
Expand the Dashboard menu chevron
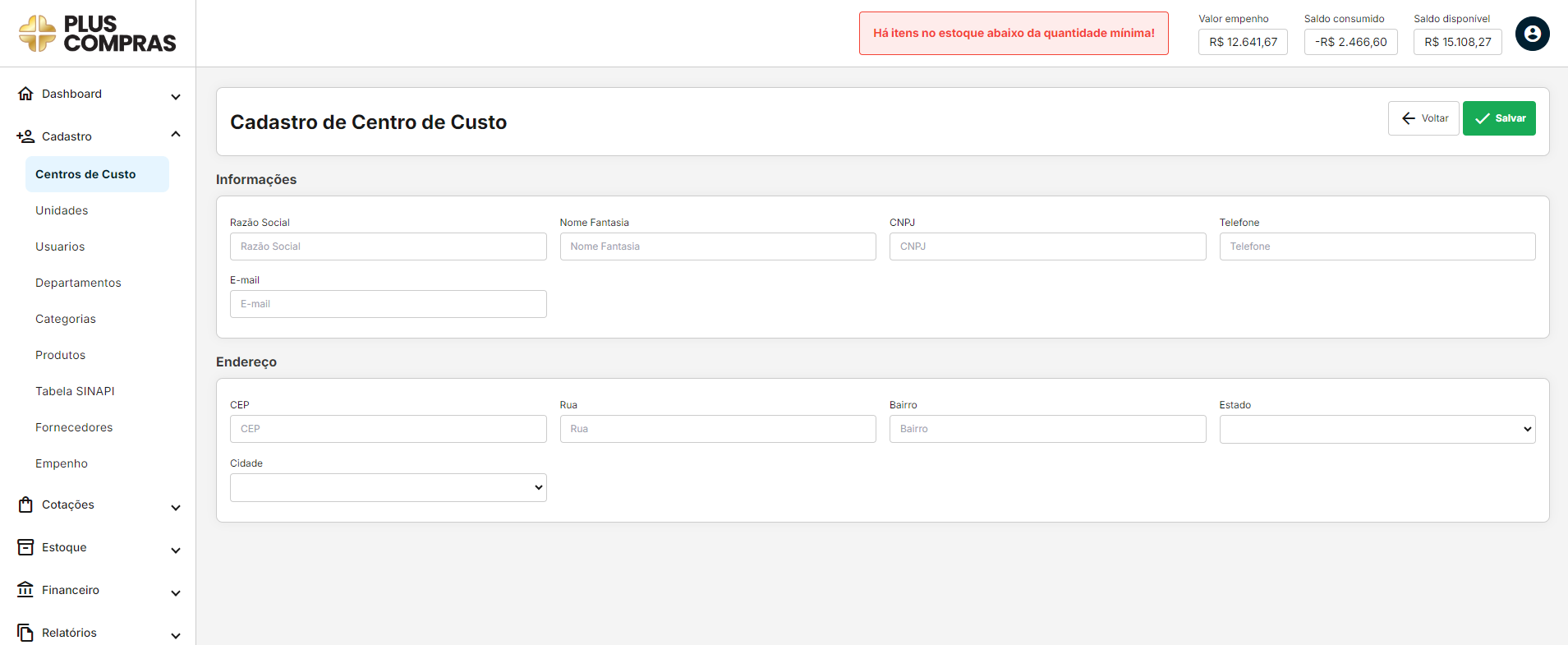(x=176, y=97)
